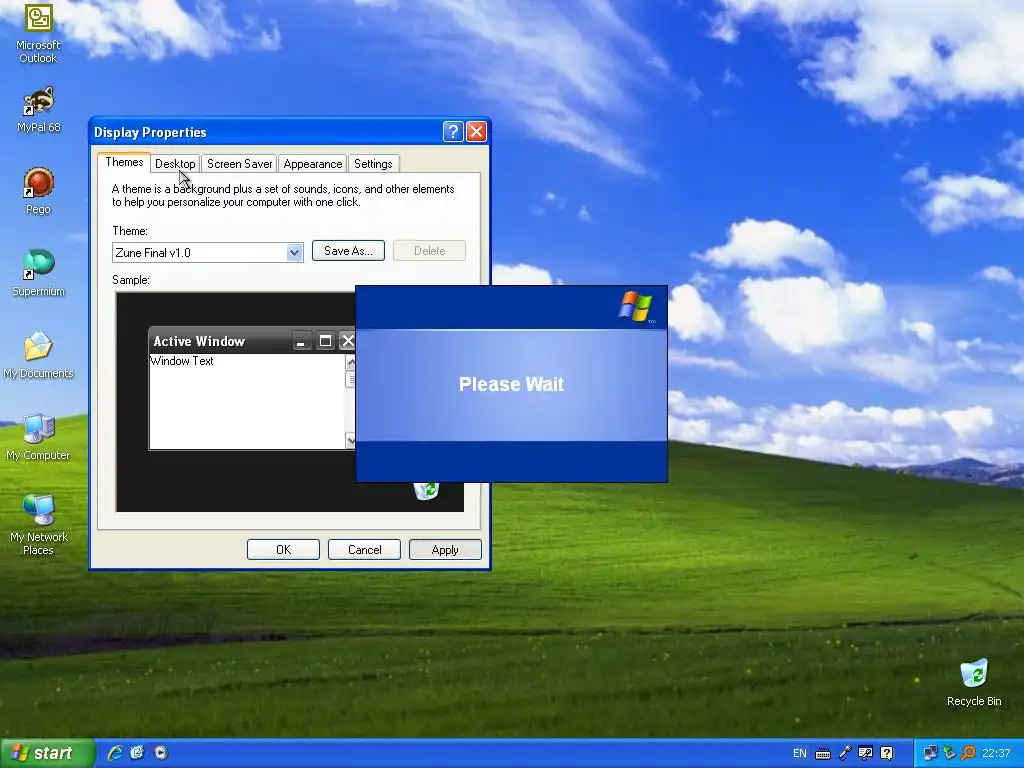Viewport: 1024px width, 768px height.
Task: Click the Display Properties help question button
Action: (x=453, y=132)
